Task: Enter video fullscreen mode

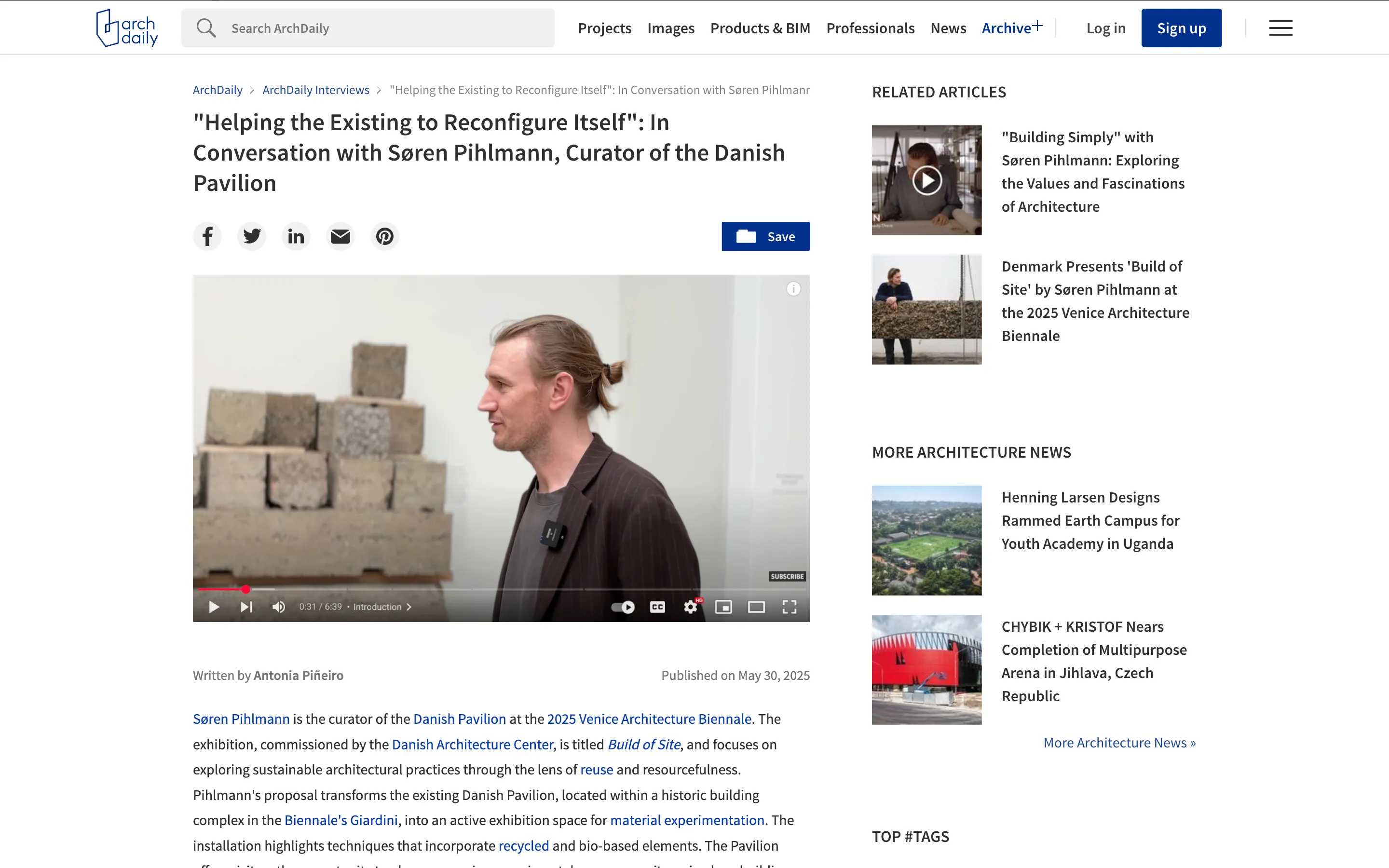Action: pos(789,607)
